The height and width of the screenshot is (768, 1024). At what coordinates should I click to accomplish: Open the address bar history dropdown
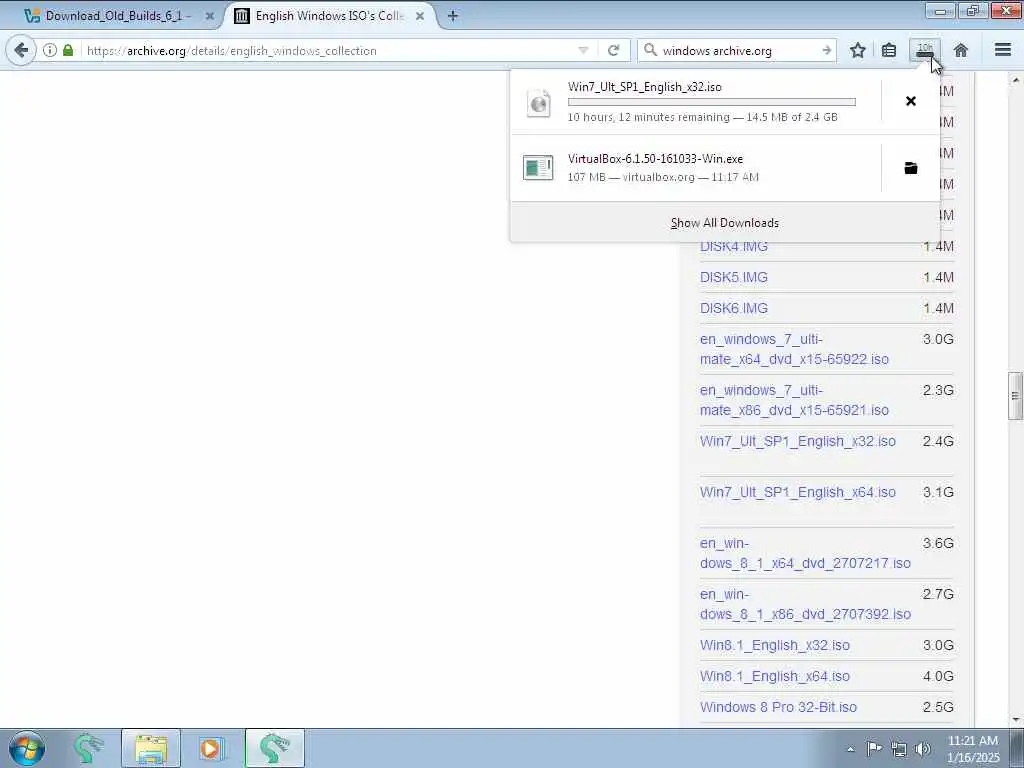tap(583, 50)
